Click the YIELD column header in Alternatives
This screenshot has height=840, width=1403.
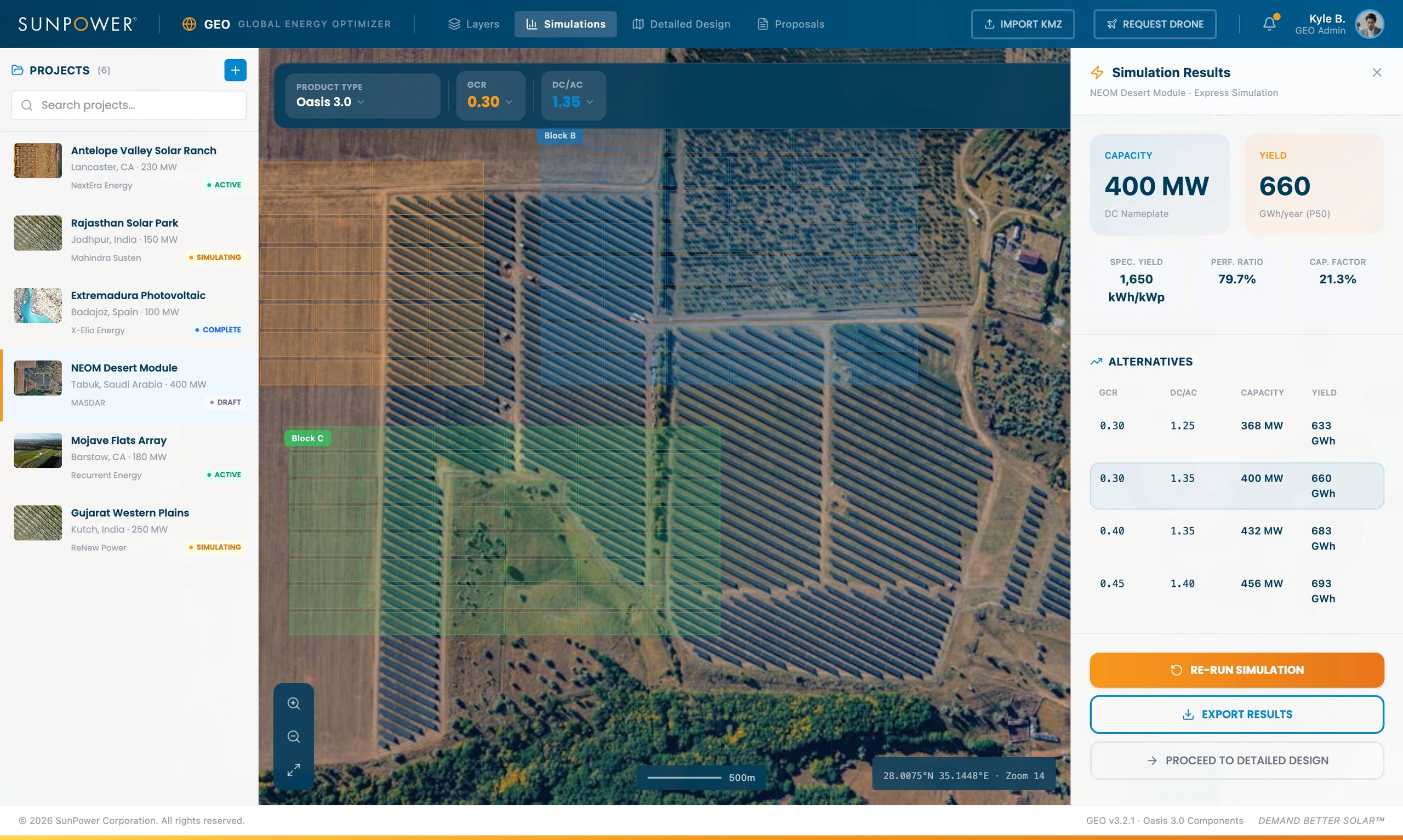(x=1324, y=393)
